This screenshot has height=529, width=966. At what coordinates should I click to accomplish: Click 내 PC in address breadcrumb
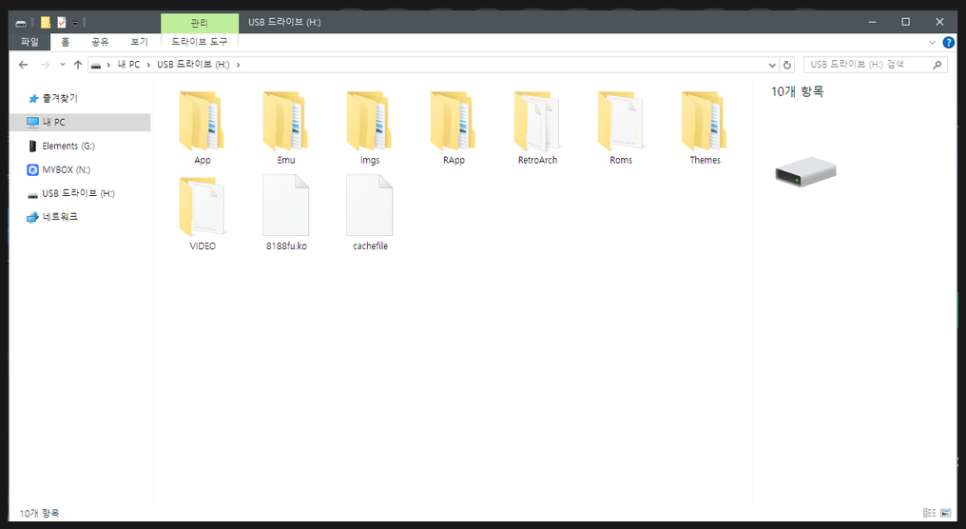click(x=129, y=65)
